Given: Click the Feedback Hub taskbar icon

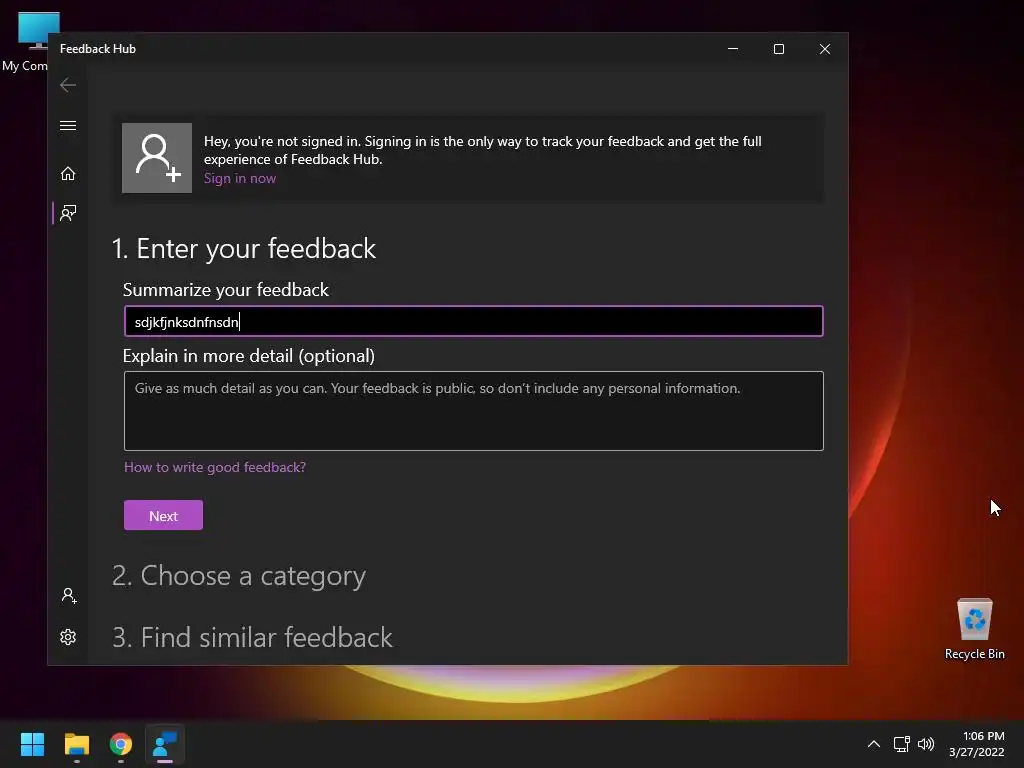Looking at the screenshot, I should click(165, 744).
